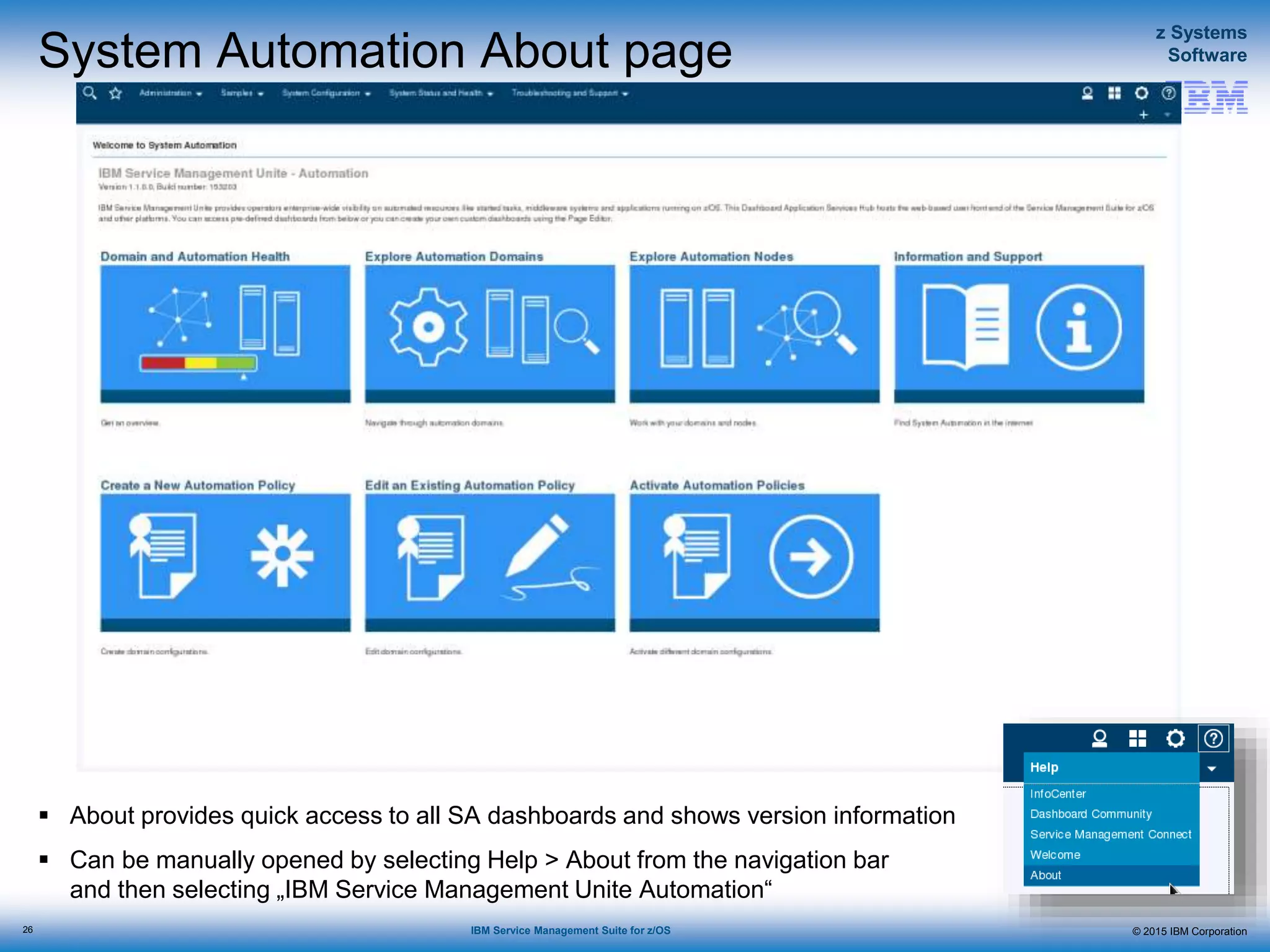The width and height of the screenshot is (1270, 952).
Task: Click the highlighted help icon in zoomed inset
Action: (1214, 738)
